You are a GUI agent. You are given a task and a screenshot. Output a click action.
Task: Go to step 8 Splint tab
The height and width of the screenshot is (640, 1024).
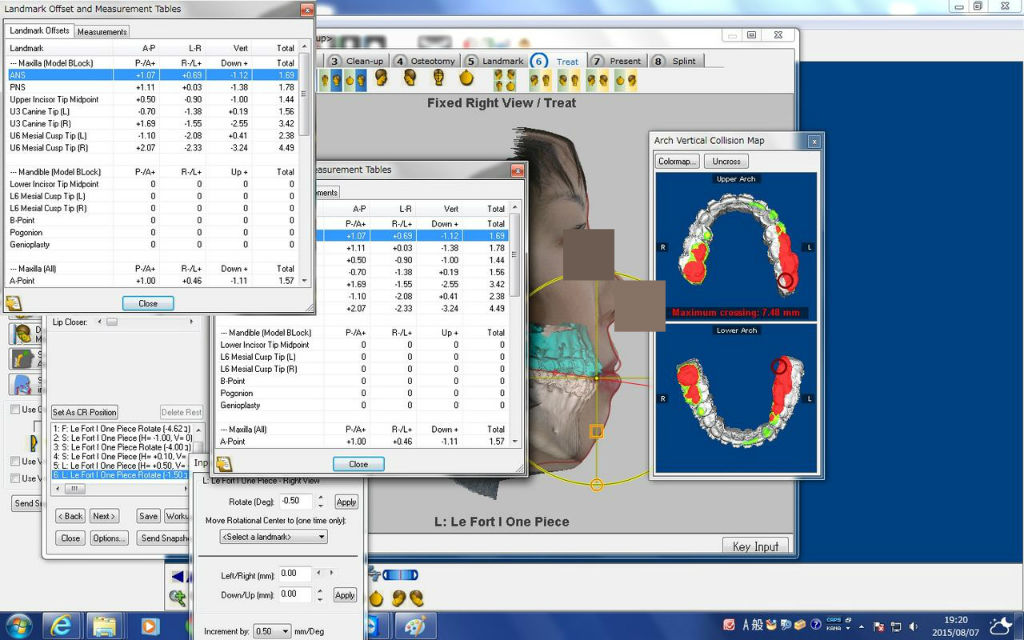click(x=677, y=61)
